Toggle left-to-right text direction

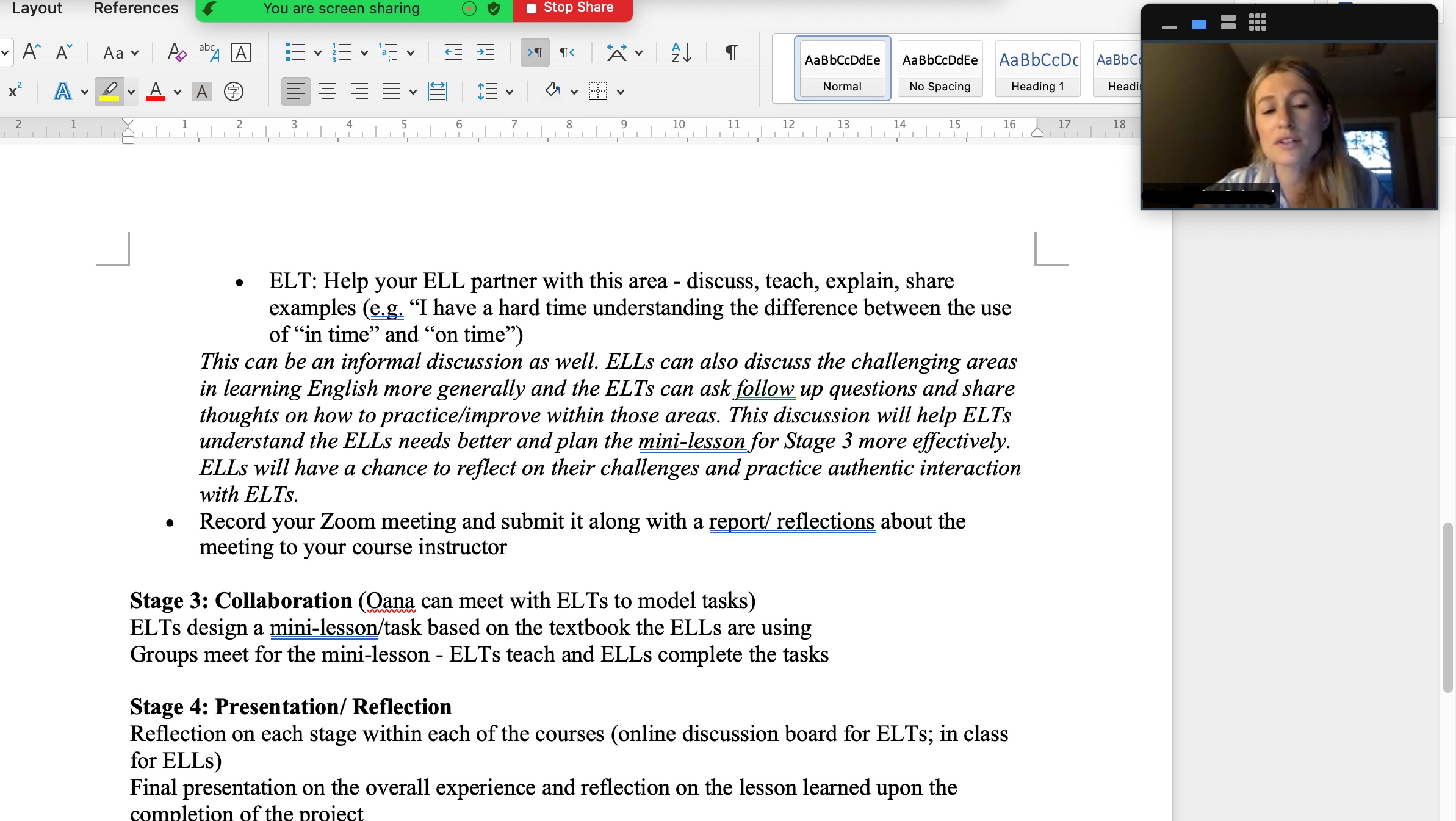(x=535, y=52)
